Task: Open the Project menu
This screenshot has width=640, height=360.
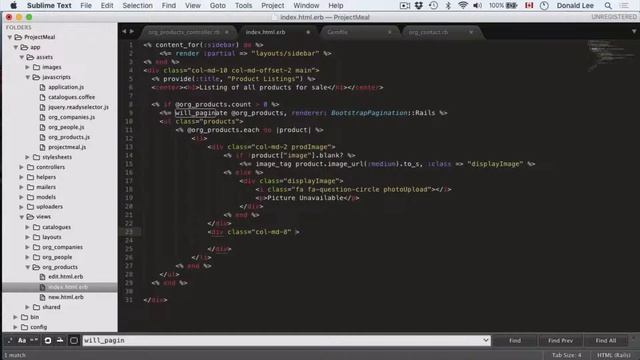Action: click(x=273, y=6)
